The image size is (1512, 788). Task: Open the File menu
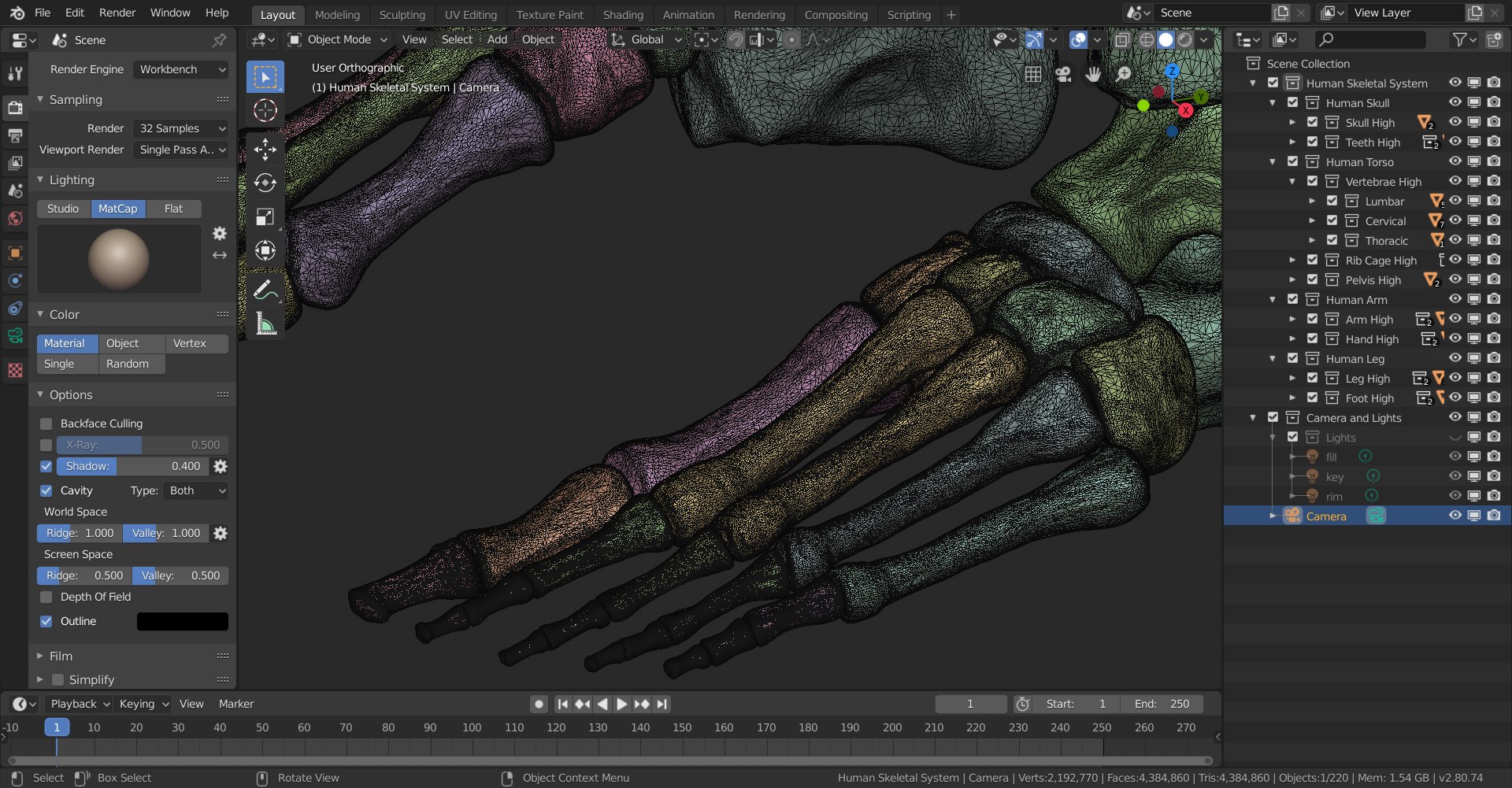point(43,13)
